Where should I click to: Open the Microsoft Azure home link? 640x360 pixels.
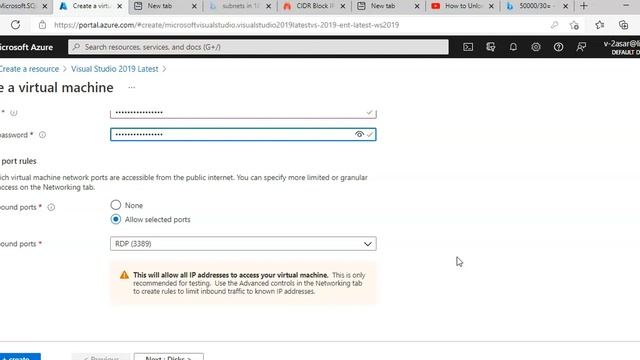tap(26, 47)
